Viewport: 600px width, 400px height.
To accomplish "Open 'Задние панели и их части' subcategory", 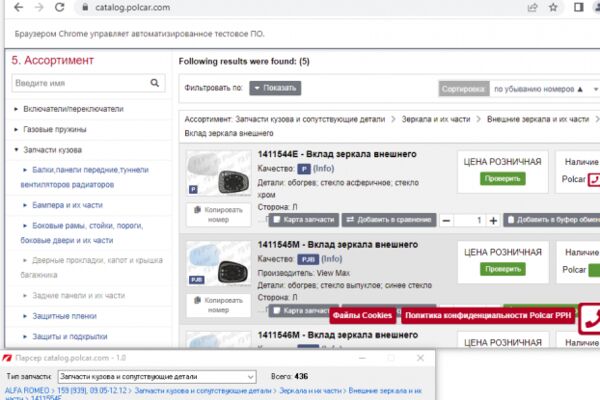I will pyautogui.click(x=78, y=296).
